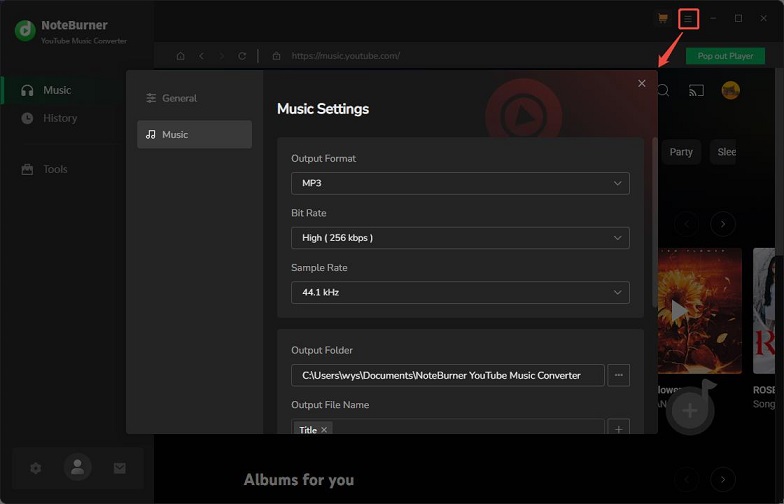Click next arrow beside Albums for you

click(723, 480)
